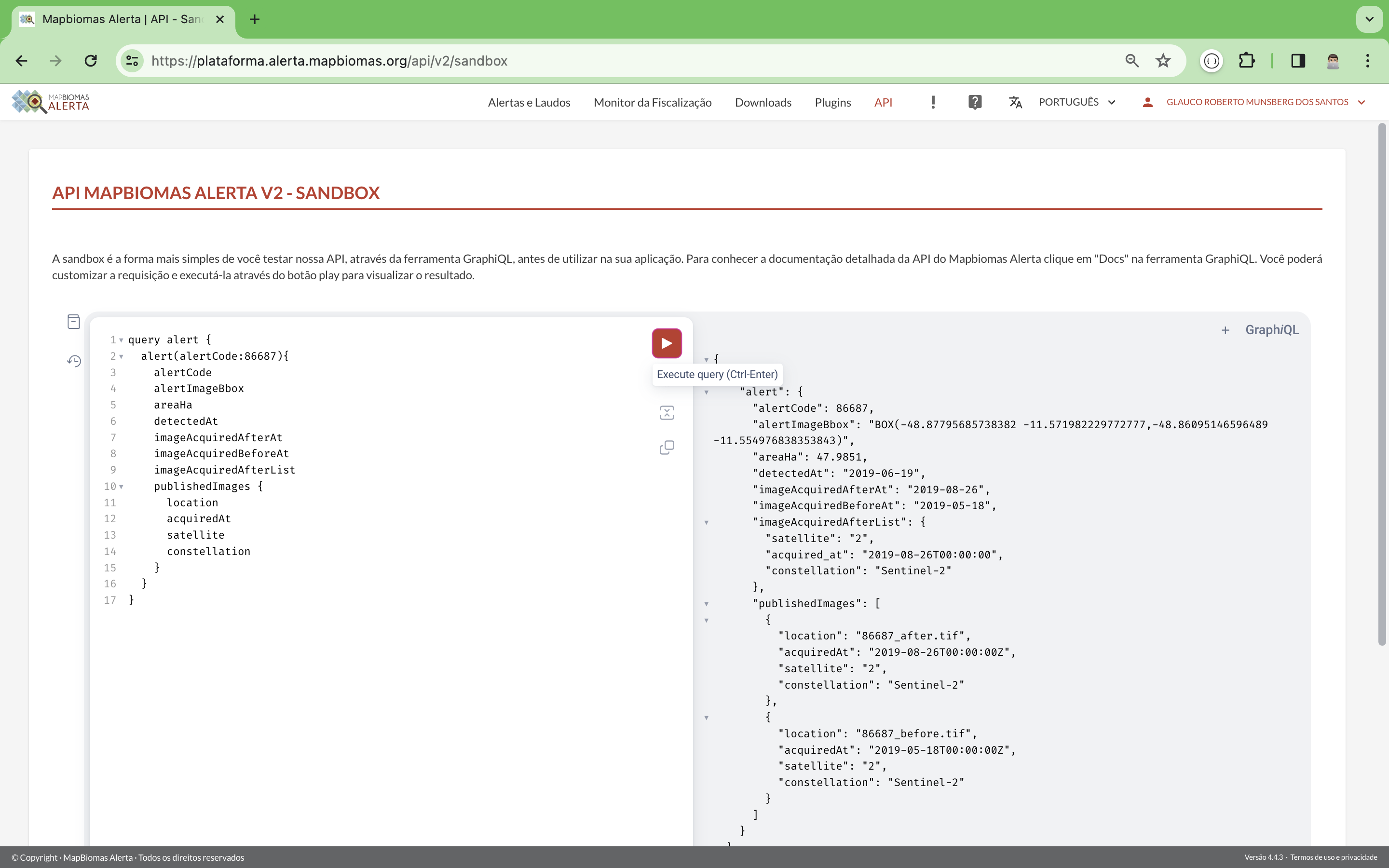The height and width of the screenshot is (868, 1389).
Task: Open Alertas e Laudos menu item
Action: click(529, 102)
